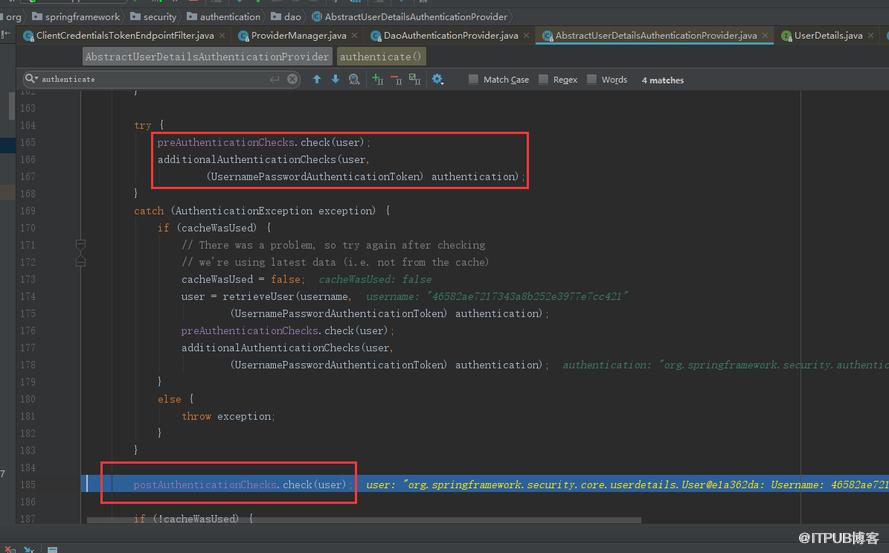Click the 'try {' statement on line 164
Image resolution: width=889 pixels, height=553 pixels.
(149, 125)
